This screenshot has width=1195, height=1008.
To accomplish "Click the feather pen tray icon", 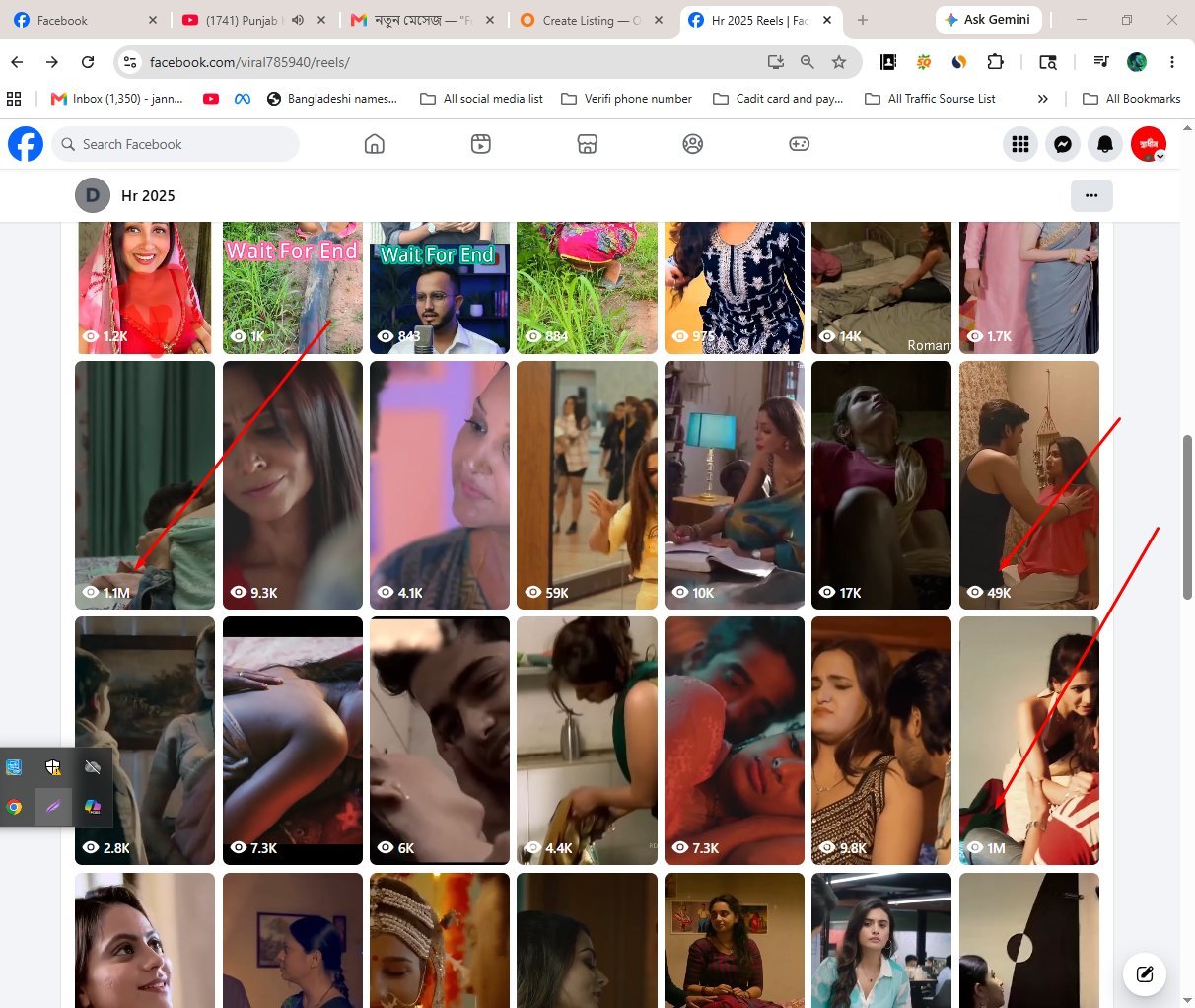I will (53, 807).
